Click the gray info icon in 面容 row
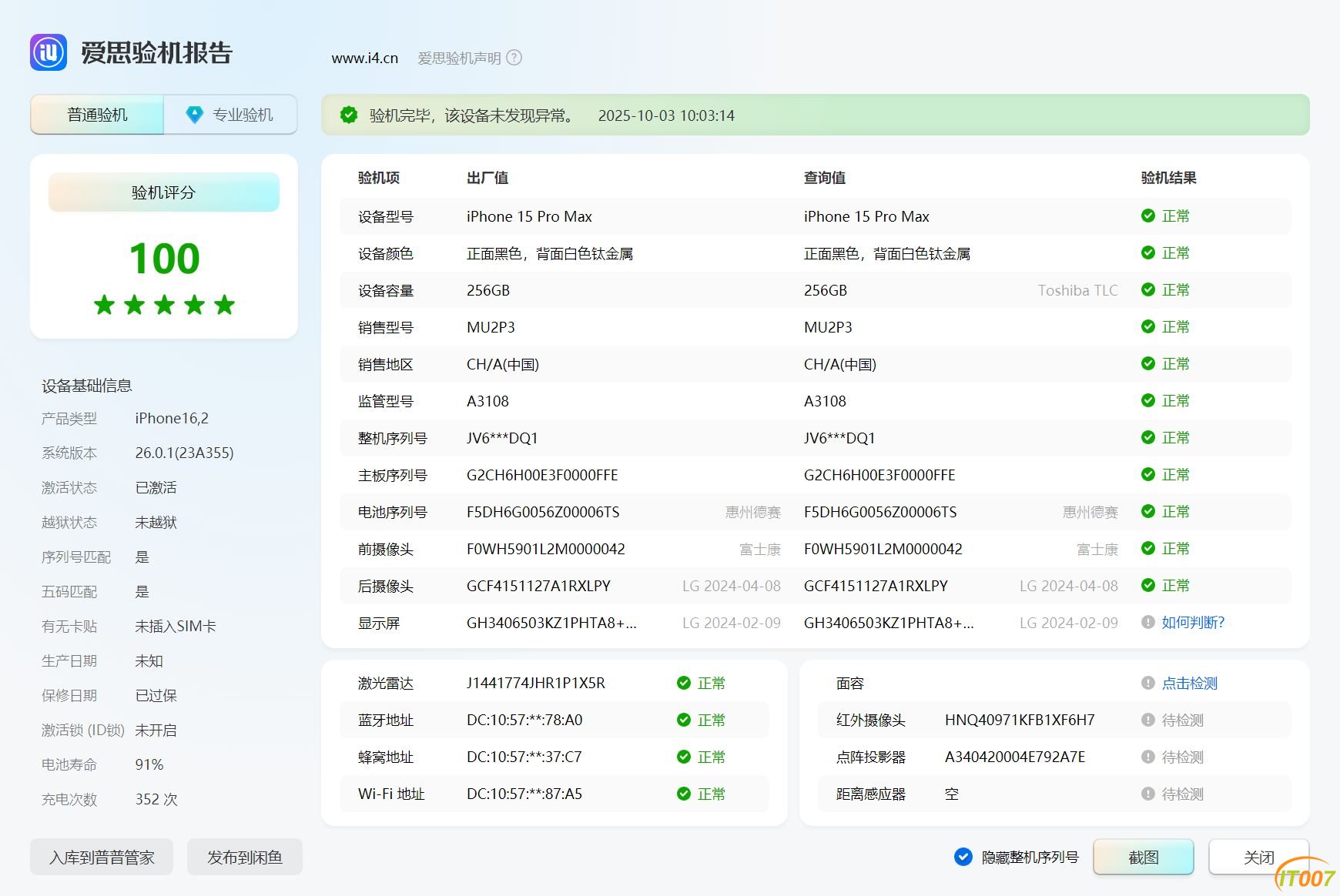Screen dimensions: 1340x896 click(1148, 684)
